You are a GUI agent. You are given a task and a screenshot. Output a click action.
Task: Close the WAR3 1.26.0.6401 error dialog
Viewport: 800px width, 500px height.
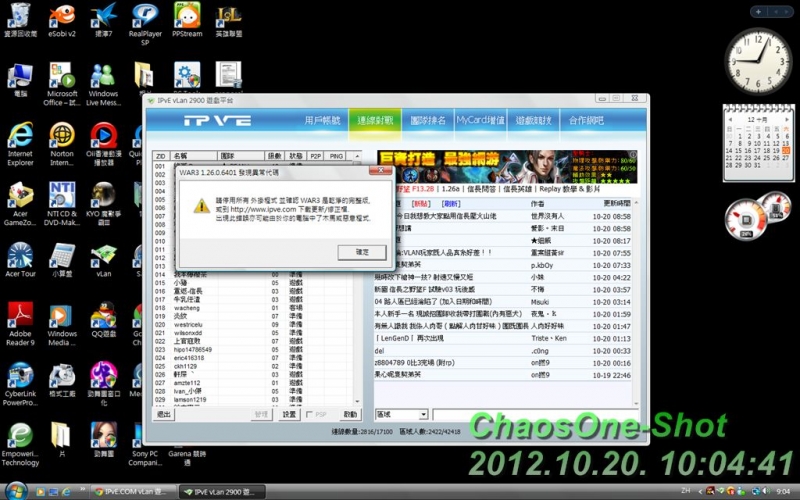pyautogui.click(x=380, y=170)
